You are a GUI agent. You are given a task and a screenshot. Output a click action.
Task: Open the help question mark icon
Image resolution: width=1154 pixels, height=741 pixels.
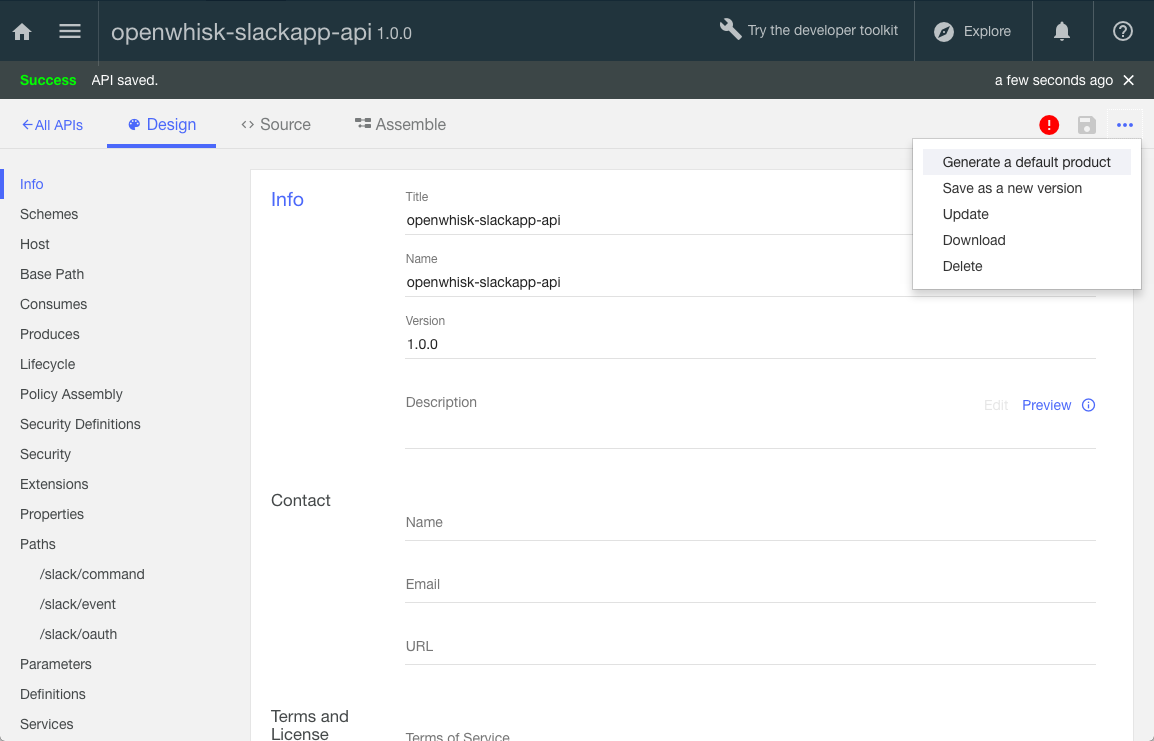(x=1122, y=31)
